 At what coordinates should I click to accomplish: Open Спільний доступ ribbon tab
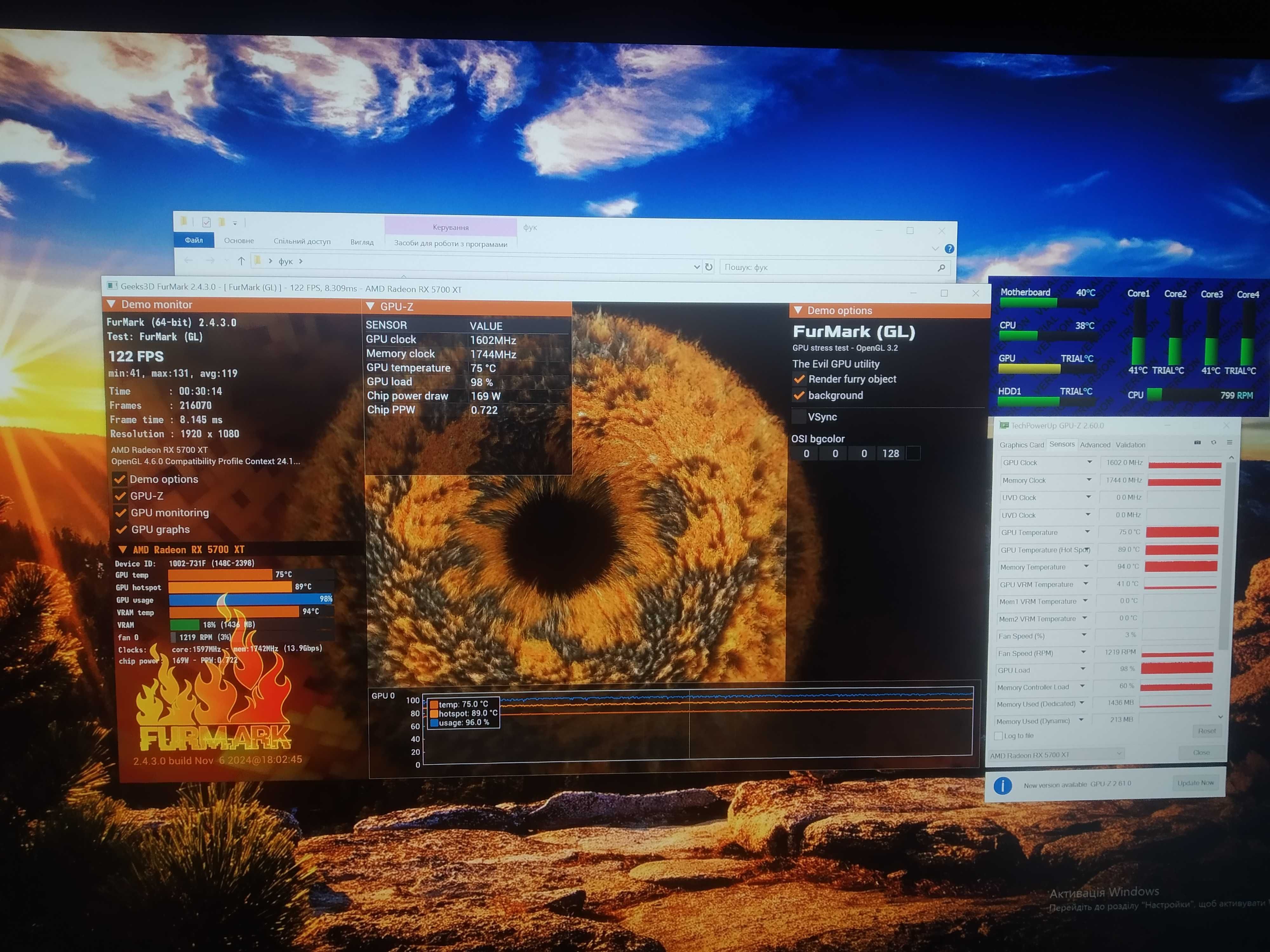302,241
